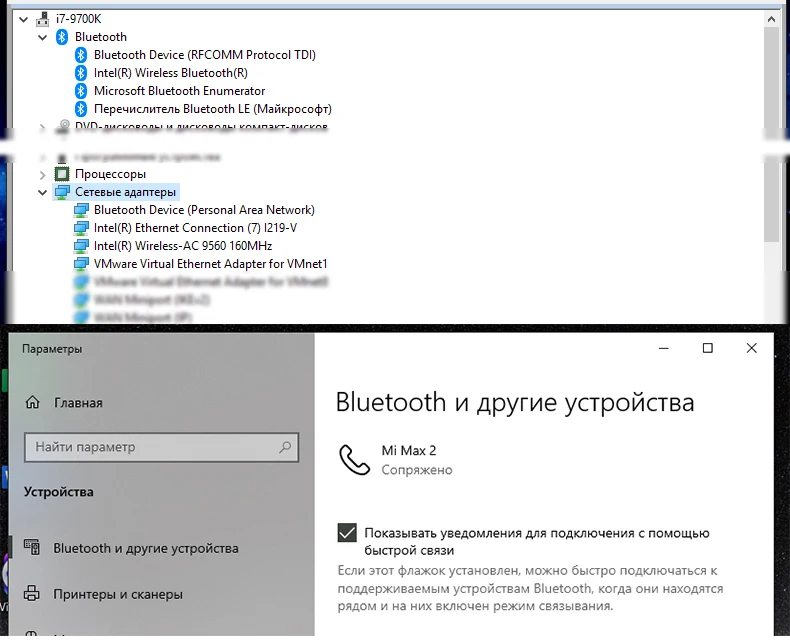Click the Intel Wireless-AC 9560 adapter icon
This screenshot has width=790, height=640.
[x=81, y=246]
